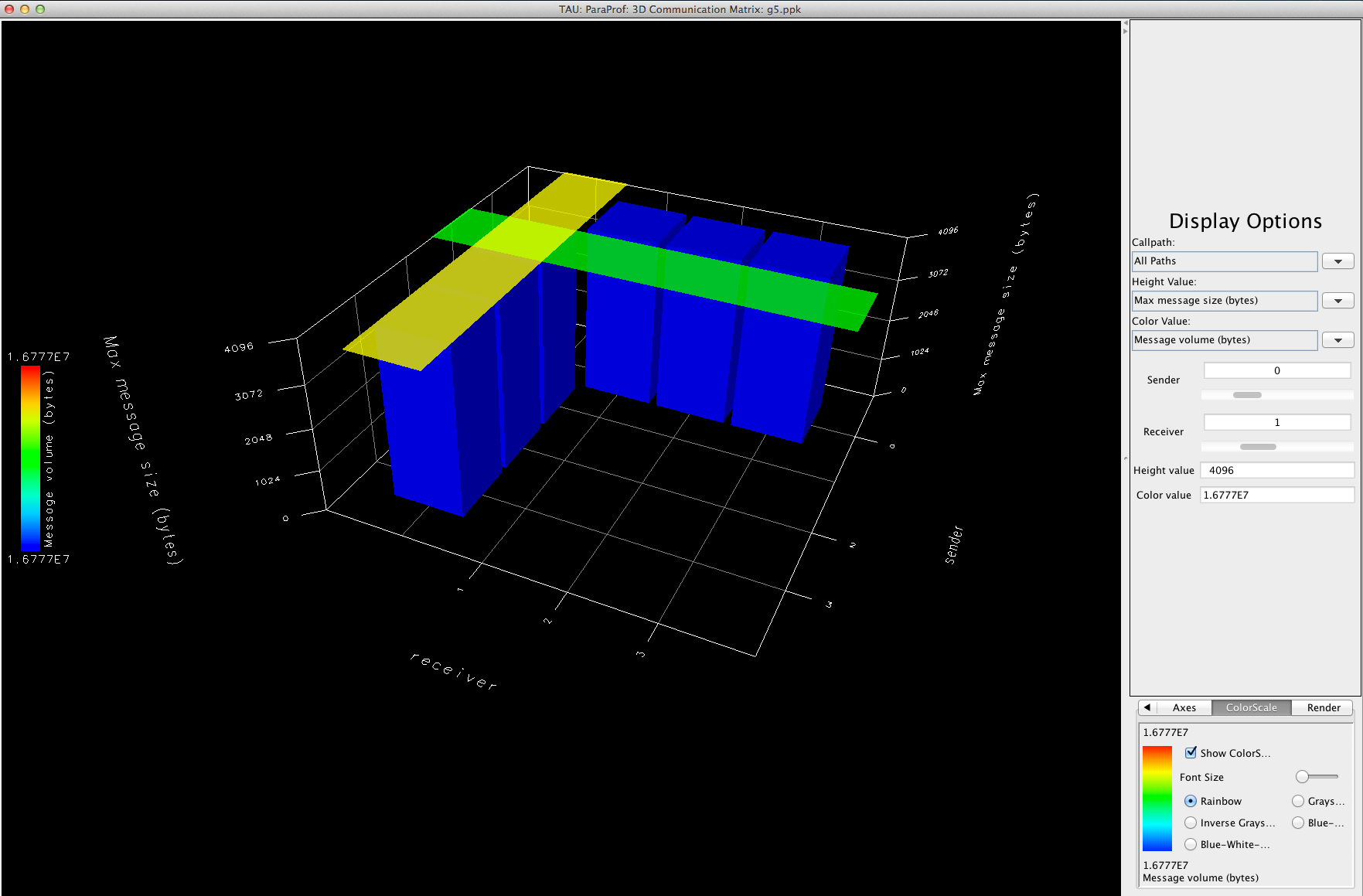This screenshot has width=1363, height=896.
Task: Open the Color Value dropdown arrow
Action: (1337, 340)
